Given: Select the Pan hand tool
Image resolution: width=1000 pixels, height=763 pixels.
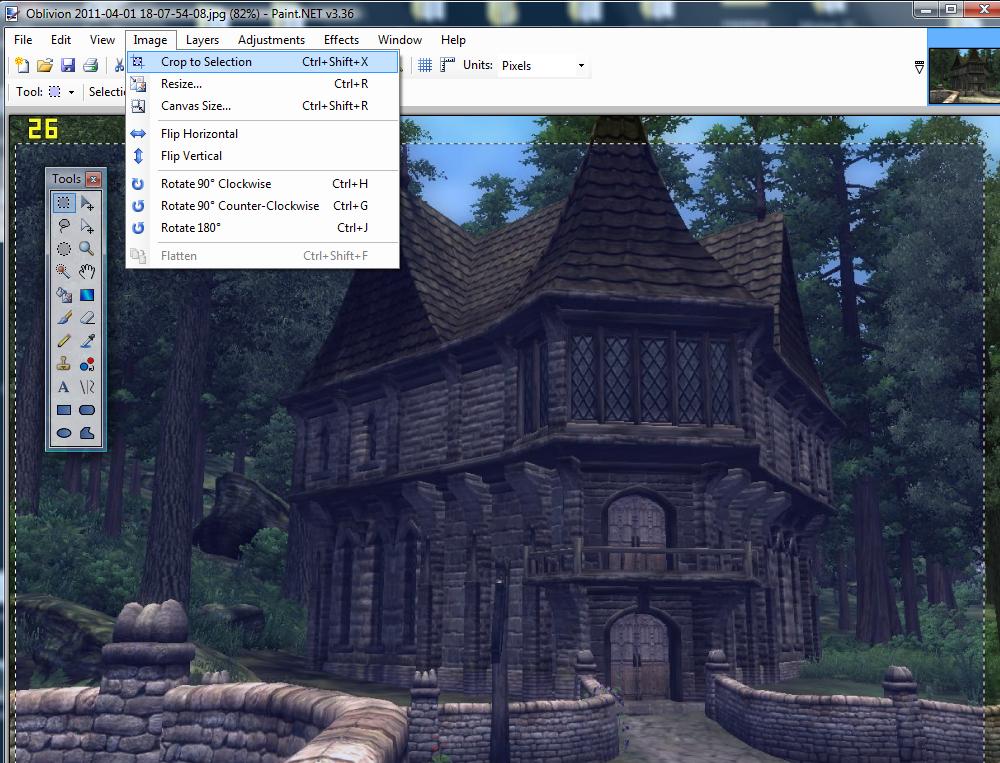Looking at the screenshot, I should 87,272.
